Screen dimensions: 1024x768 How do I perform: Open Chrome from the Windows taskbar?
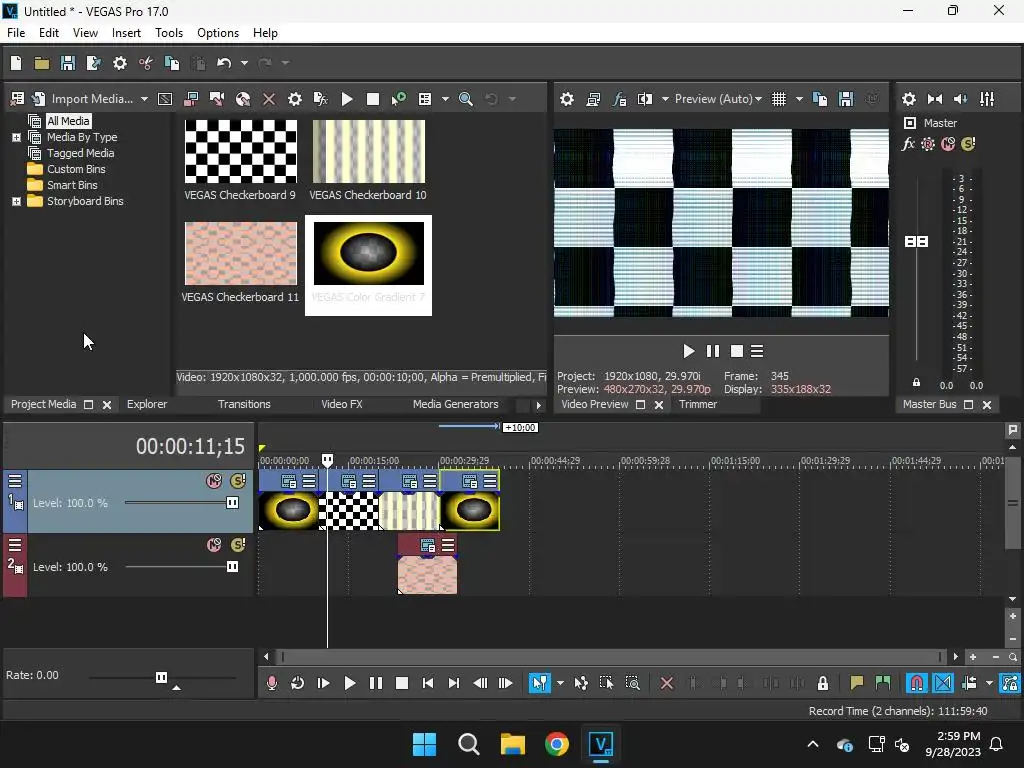tap(556, 744)
